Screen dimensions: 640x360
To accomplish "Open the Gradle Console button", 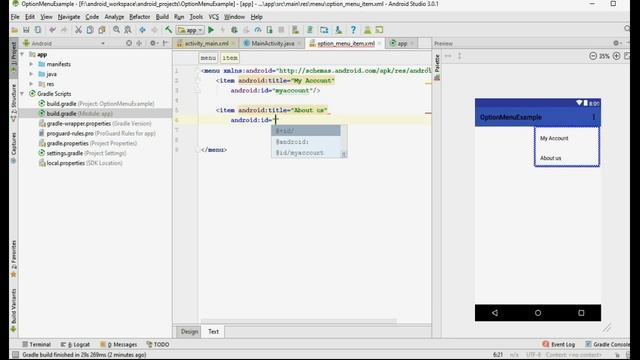I will (x=607, y=344).
